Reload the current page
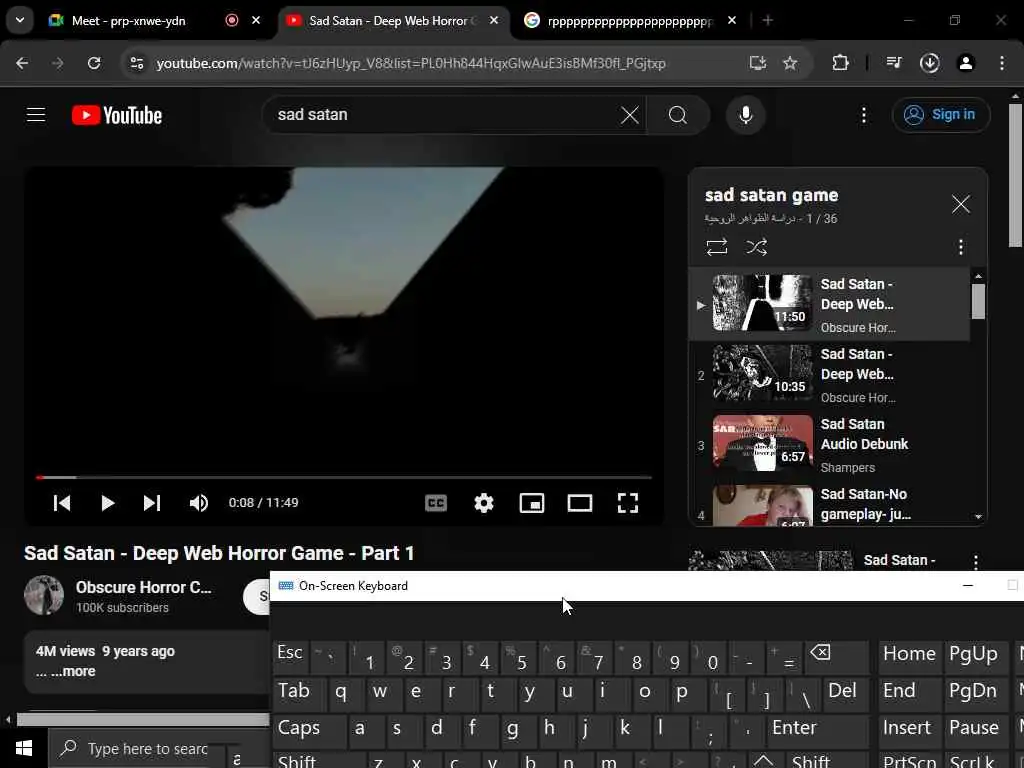The width and height of the screenshot is (1024, 768). pos(94,63)
